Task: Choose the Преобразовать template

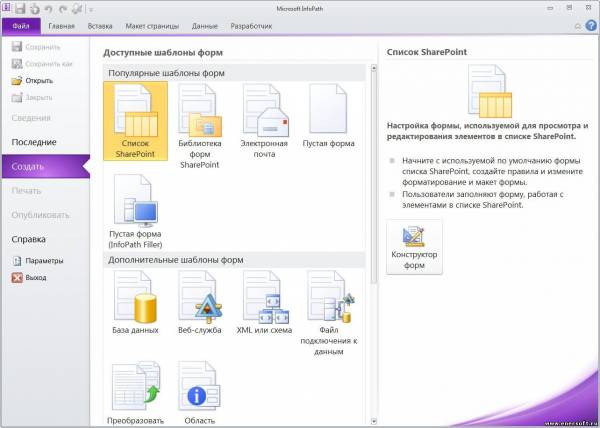Action: tap(135, 393)
